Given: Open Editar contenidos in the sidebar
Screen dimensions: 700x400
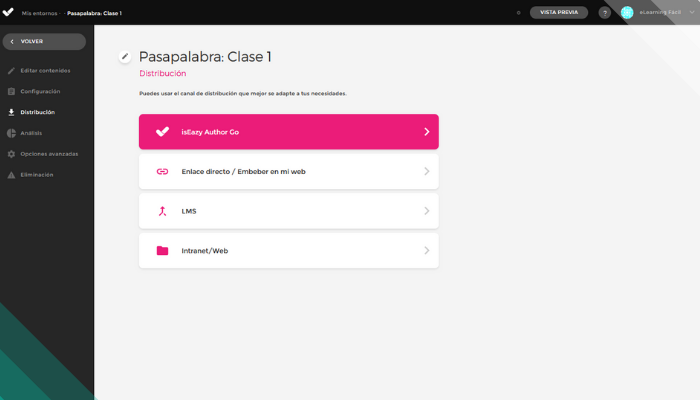Looking at the screenshot, I should point(45,70).
